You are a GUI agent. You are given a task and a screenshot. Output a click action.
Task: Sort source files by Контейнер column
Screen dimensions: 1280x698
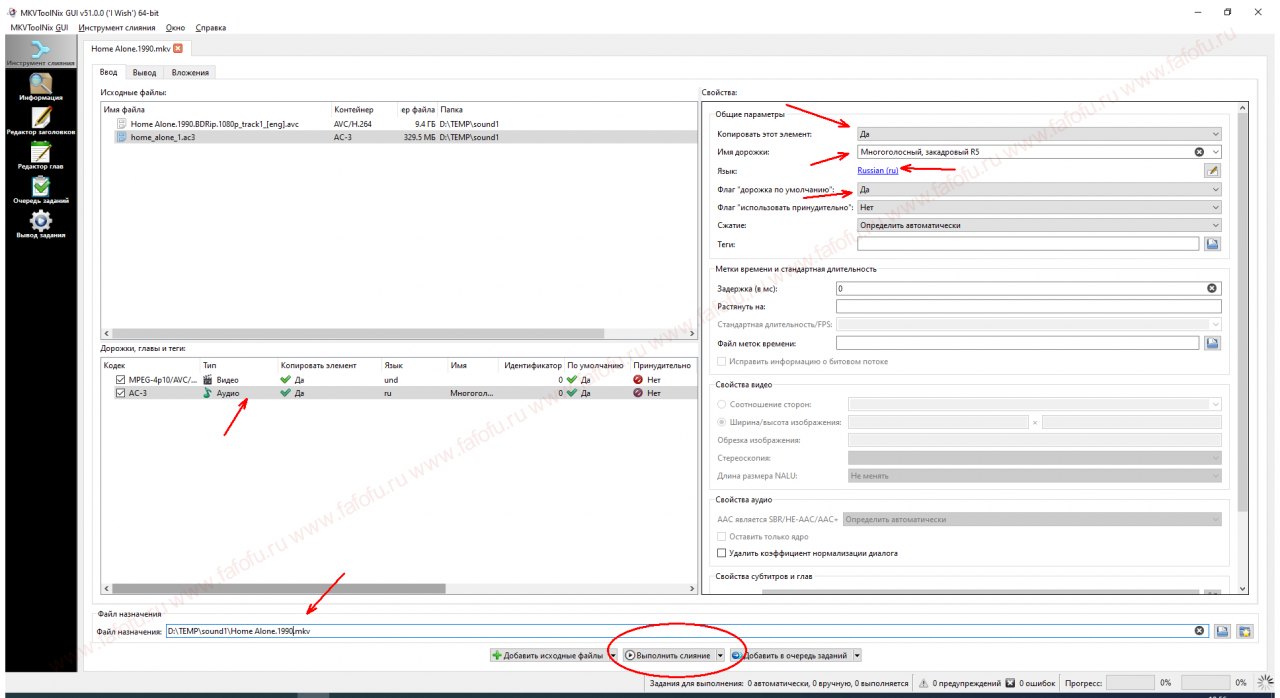(x=364, y=109)
